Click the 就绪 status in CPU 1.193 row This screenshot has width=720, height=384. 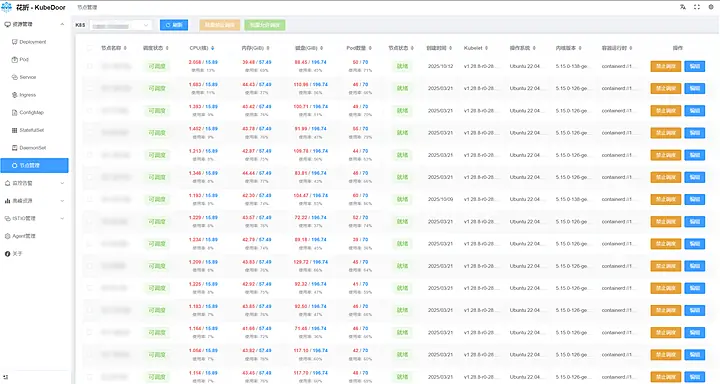(x=402, y=199)
